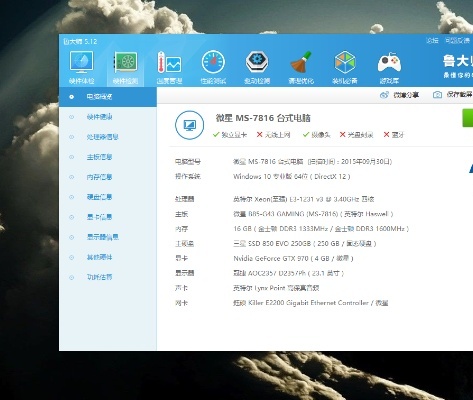The height and width of the screenshot is (400, 473).
Task: Click the 电脑型号 row label
Action: (x=188, y=162)
